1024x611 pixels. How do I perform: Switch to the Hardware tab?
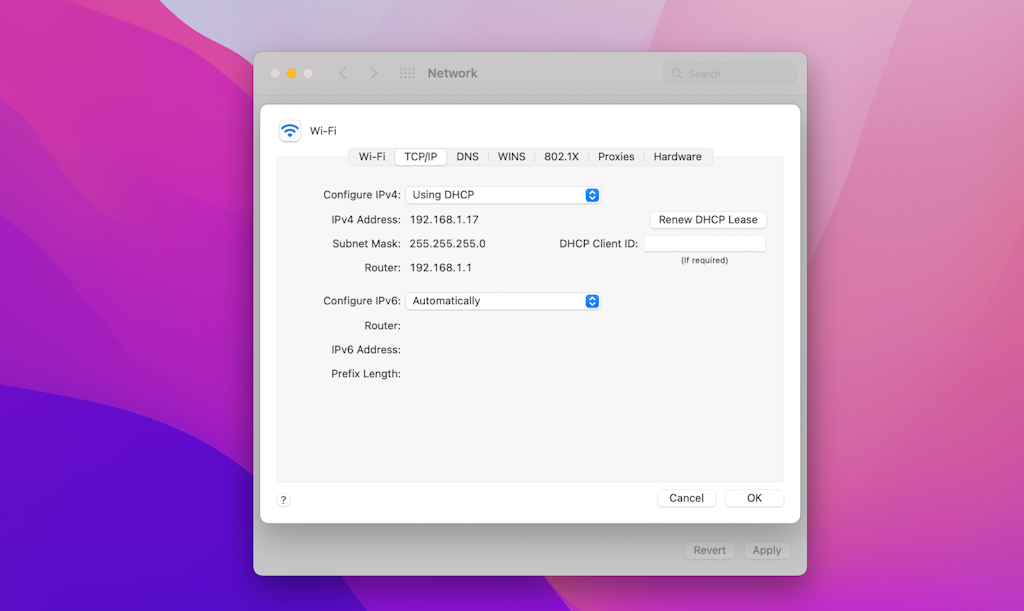(677, 156)
